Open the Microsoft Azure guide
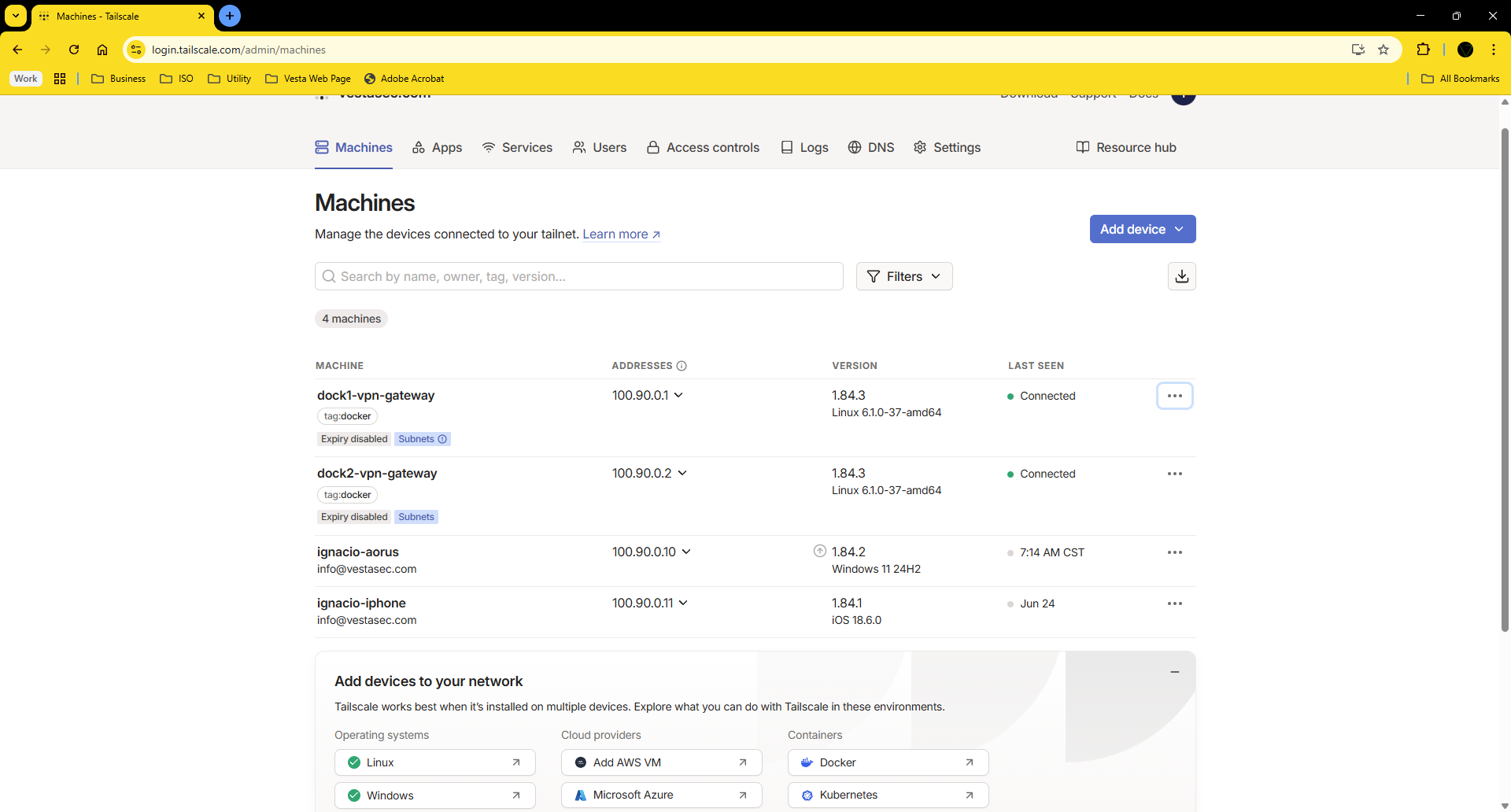Viewport: 1511px width, 812px height. pyautogui.click(x=662, y=795)
